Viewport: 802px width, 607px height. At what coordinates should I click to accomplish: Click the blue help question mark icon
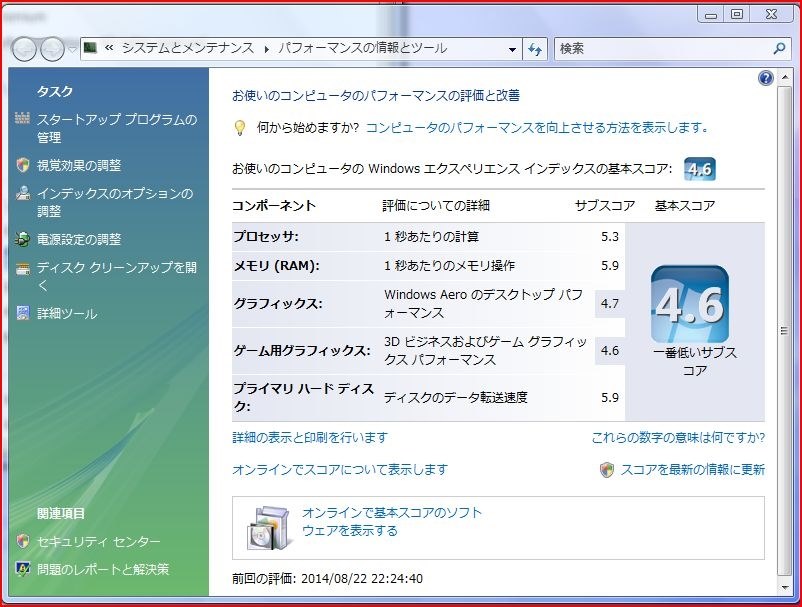[x=765, y=78]
